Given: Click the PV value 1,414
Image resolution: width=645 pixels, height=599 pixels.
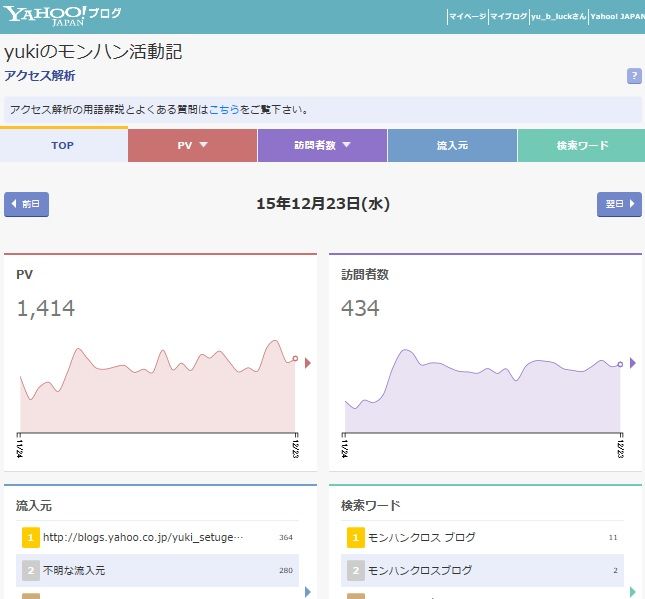Looking at the screenshot, I should 46,308.
